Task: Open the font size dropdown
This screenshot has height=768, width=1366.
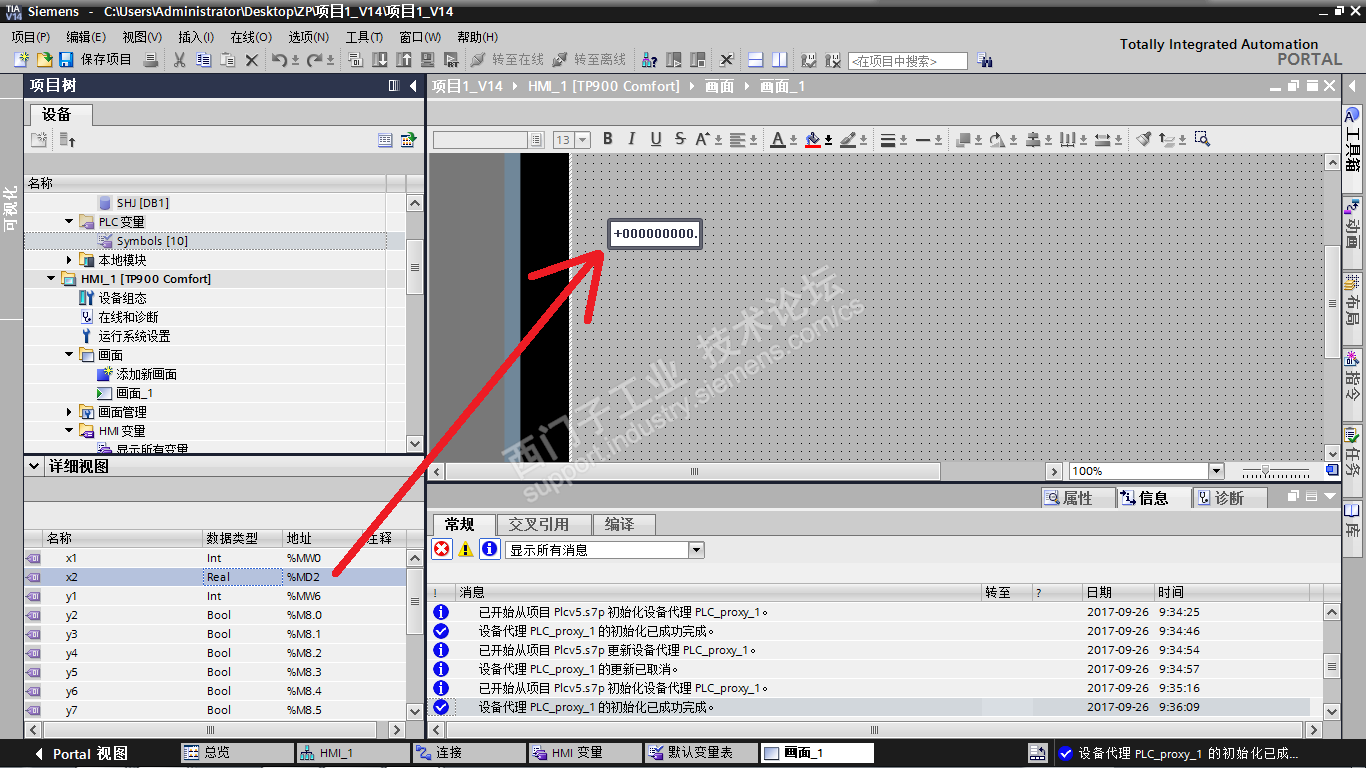Action: pos(582,140)
